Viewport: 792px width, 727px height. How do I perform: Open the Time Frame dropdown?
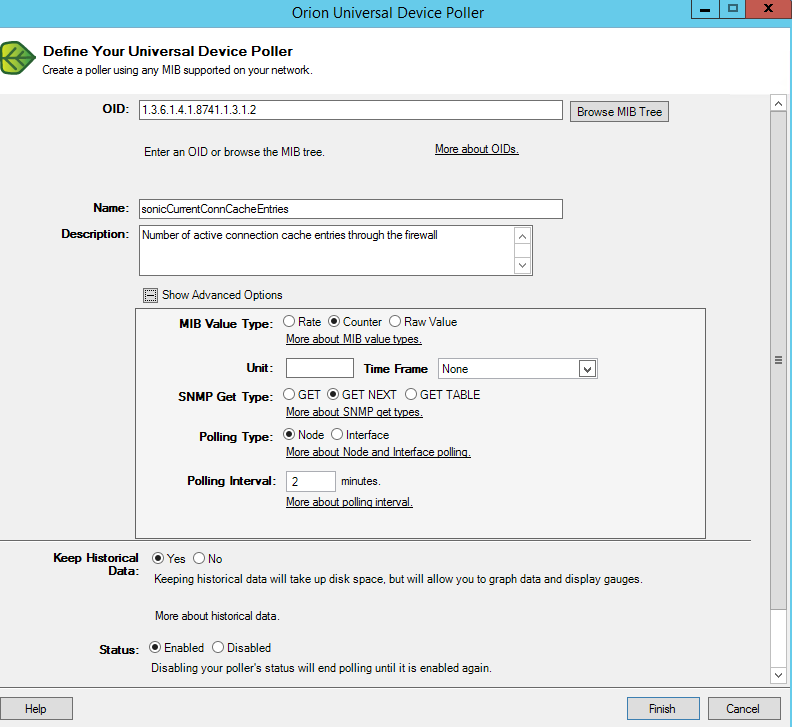click(x=587, y=369)
